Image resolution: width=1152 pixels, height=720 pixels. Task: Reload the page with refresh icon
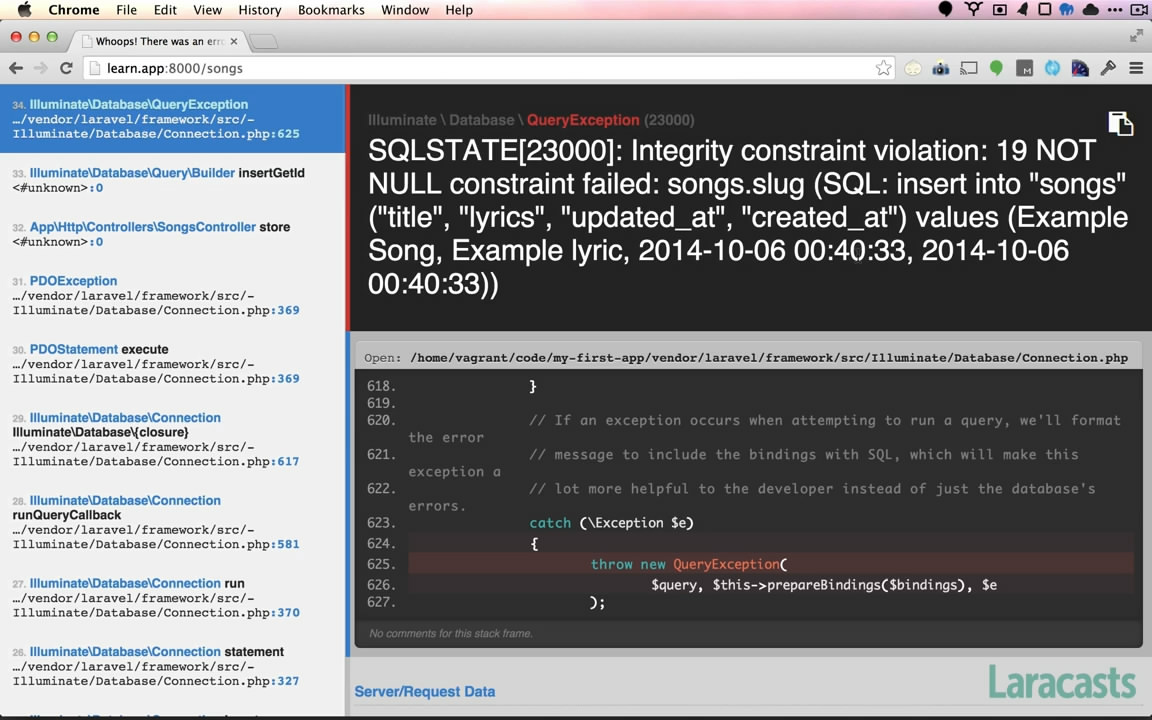[x=66, y=68]
